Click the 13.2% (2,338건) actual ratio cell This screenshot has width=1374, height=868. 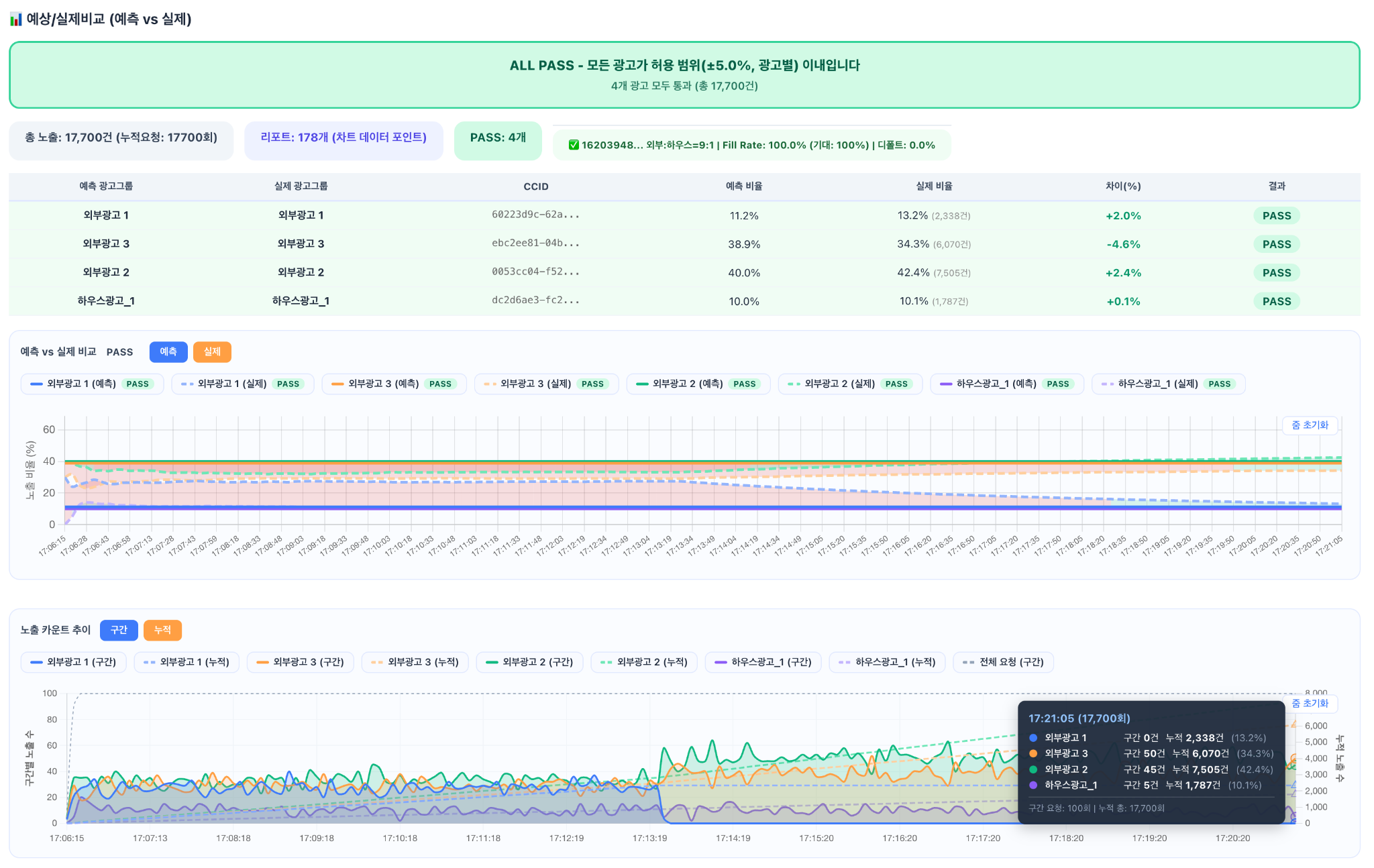(934, 215)
